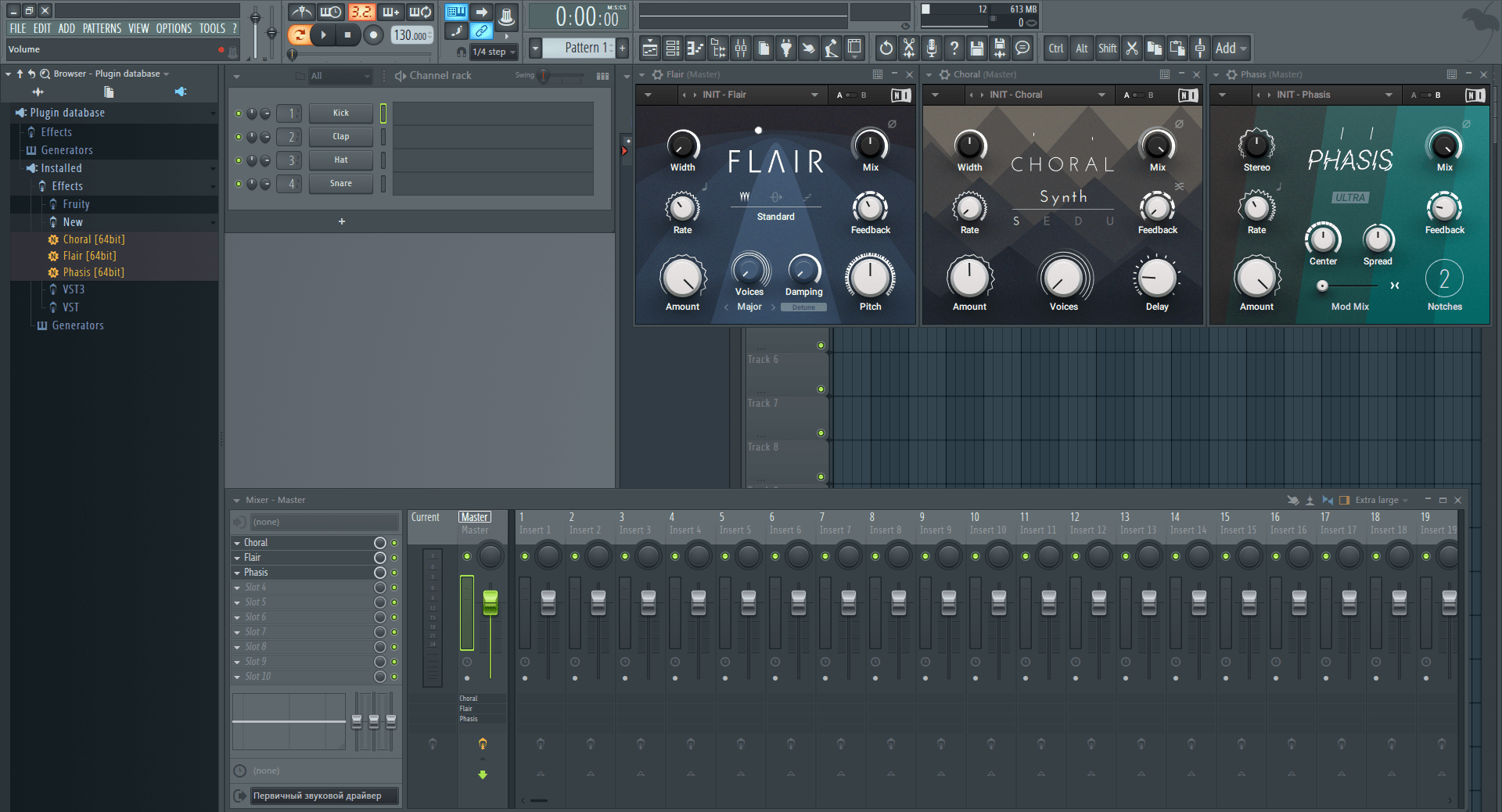Save project with the floppy icon

coord(976,49)
